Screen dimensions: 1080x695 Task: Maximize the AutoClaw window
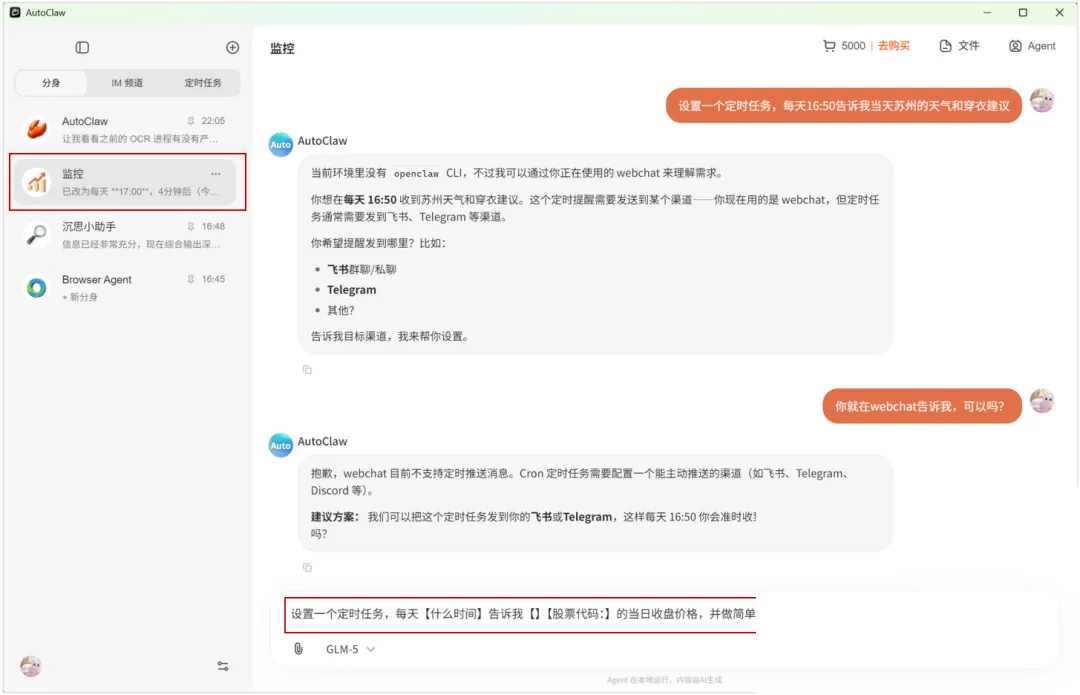1023,12
